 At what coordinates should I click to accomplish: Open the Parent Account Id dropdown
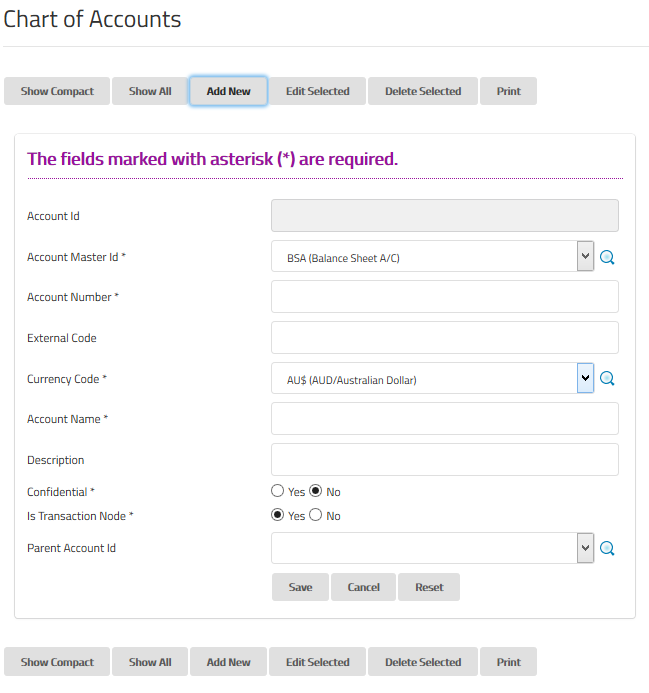click(586, 548)
